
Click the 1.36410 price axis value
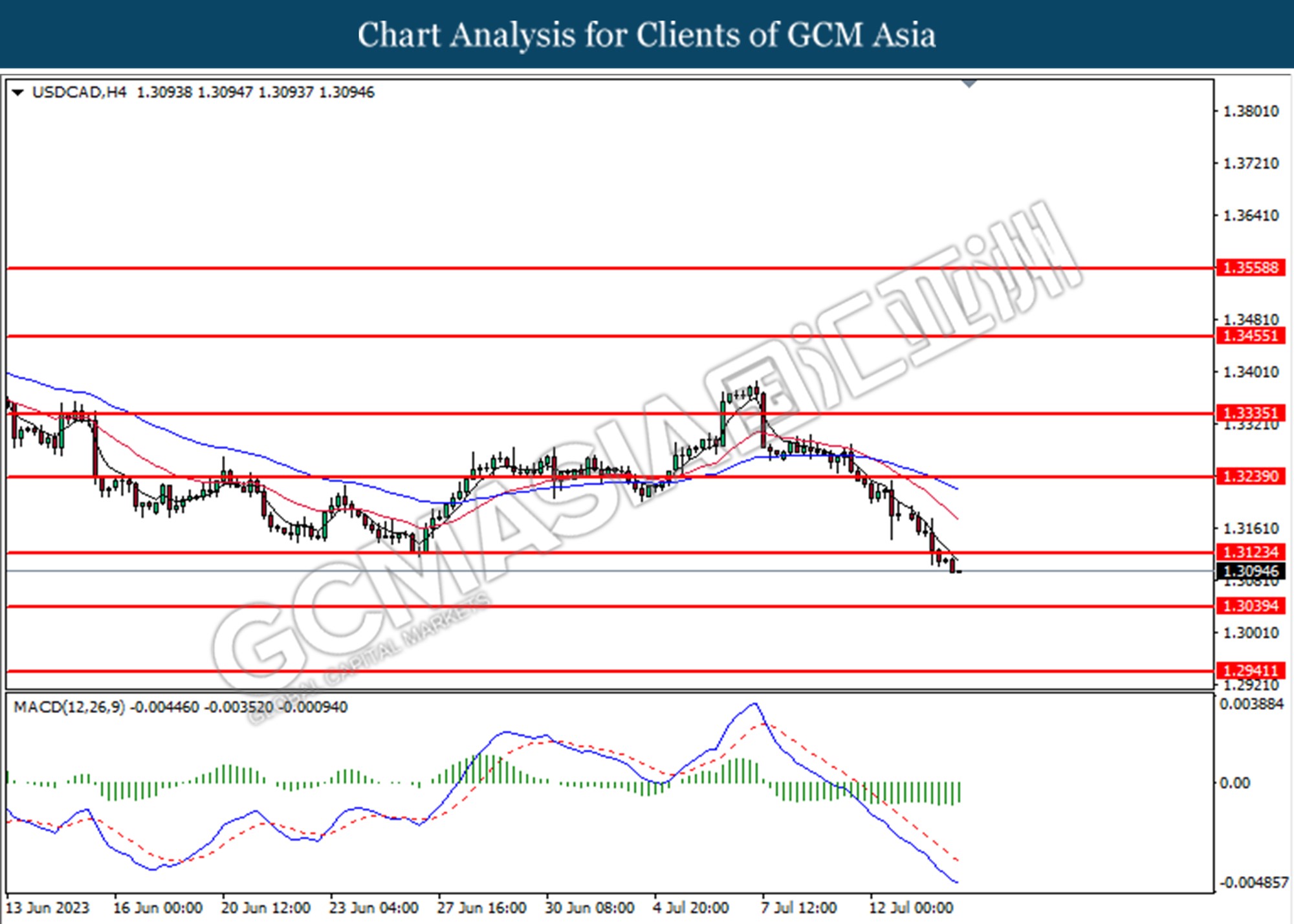pos(1251,215)
